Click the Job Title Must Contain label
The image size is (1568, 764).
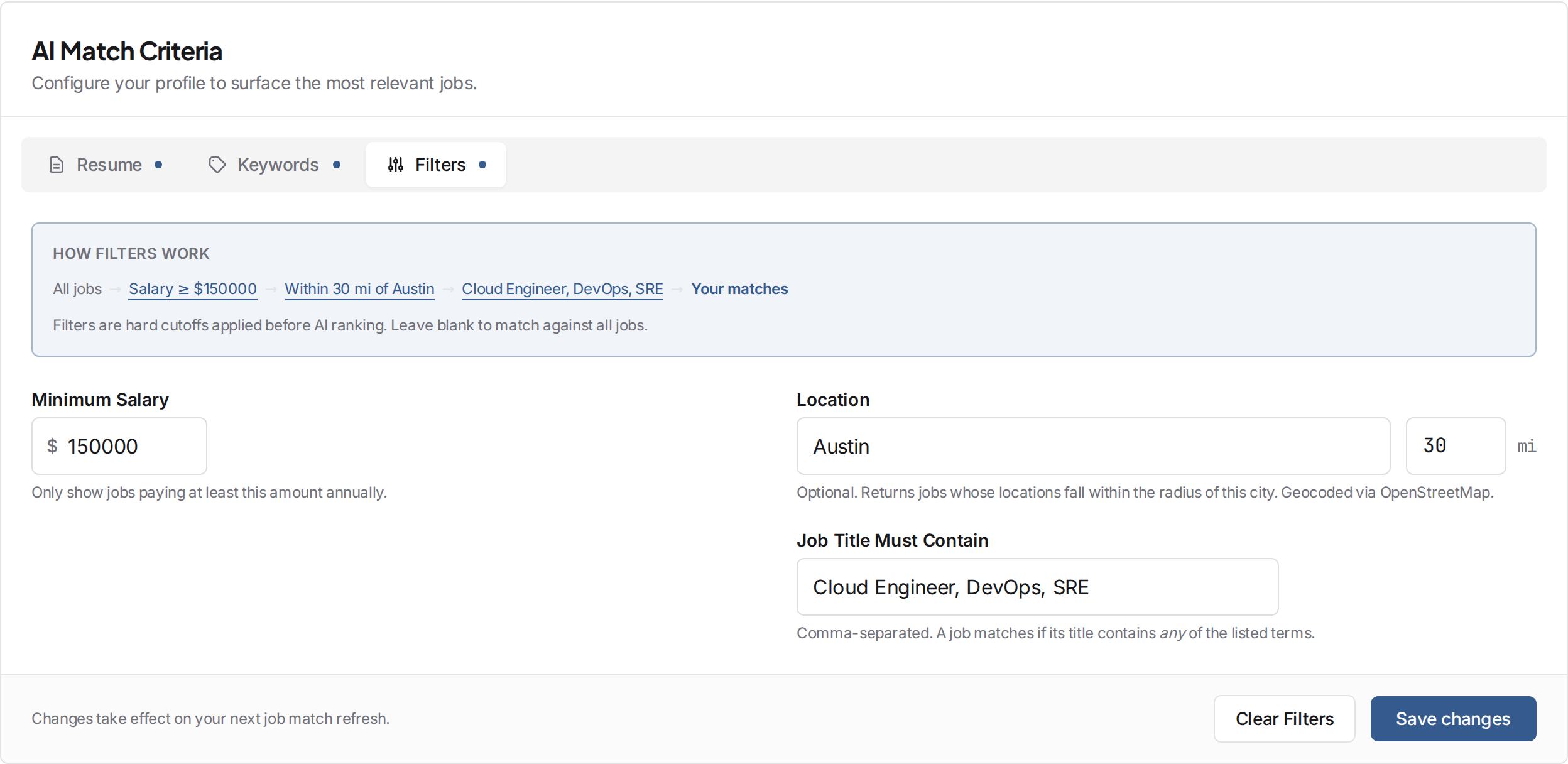(893, 540)
